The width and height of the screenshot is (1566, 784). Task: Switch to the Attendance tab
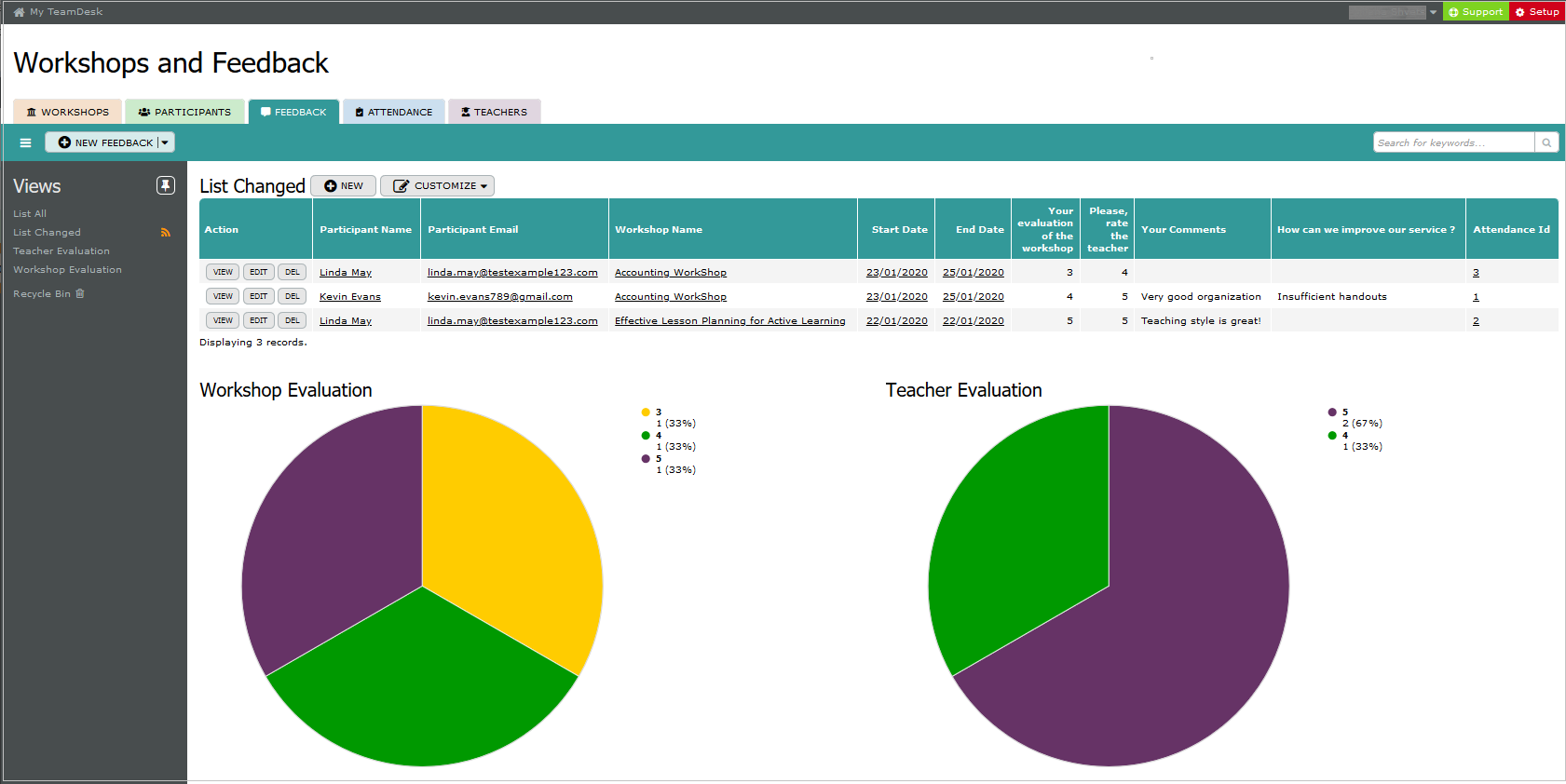pos(394,112)
